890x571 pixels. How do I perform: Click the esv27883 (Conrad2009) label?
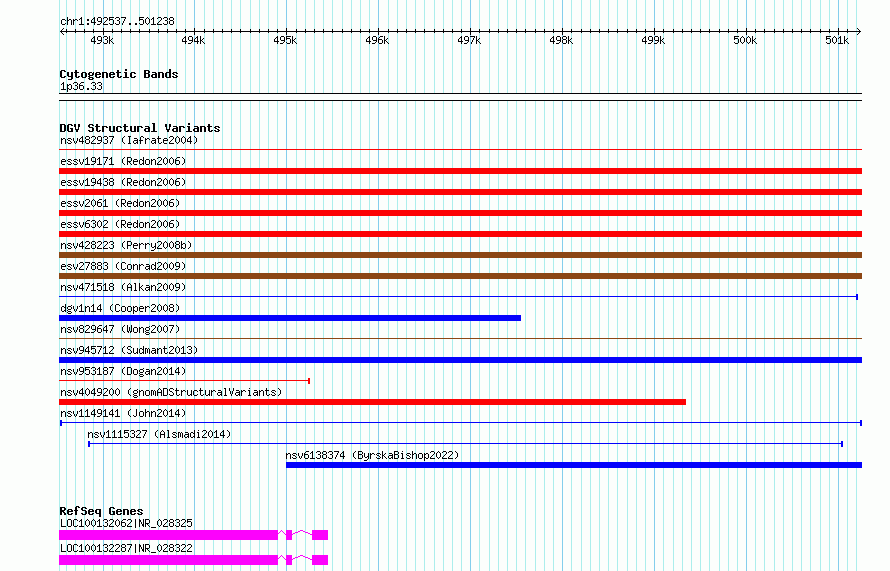click(123, 266)
